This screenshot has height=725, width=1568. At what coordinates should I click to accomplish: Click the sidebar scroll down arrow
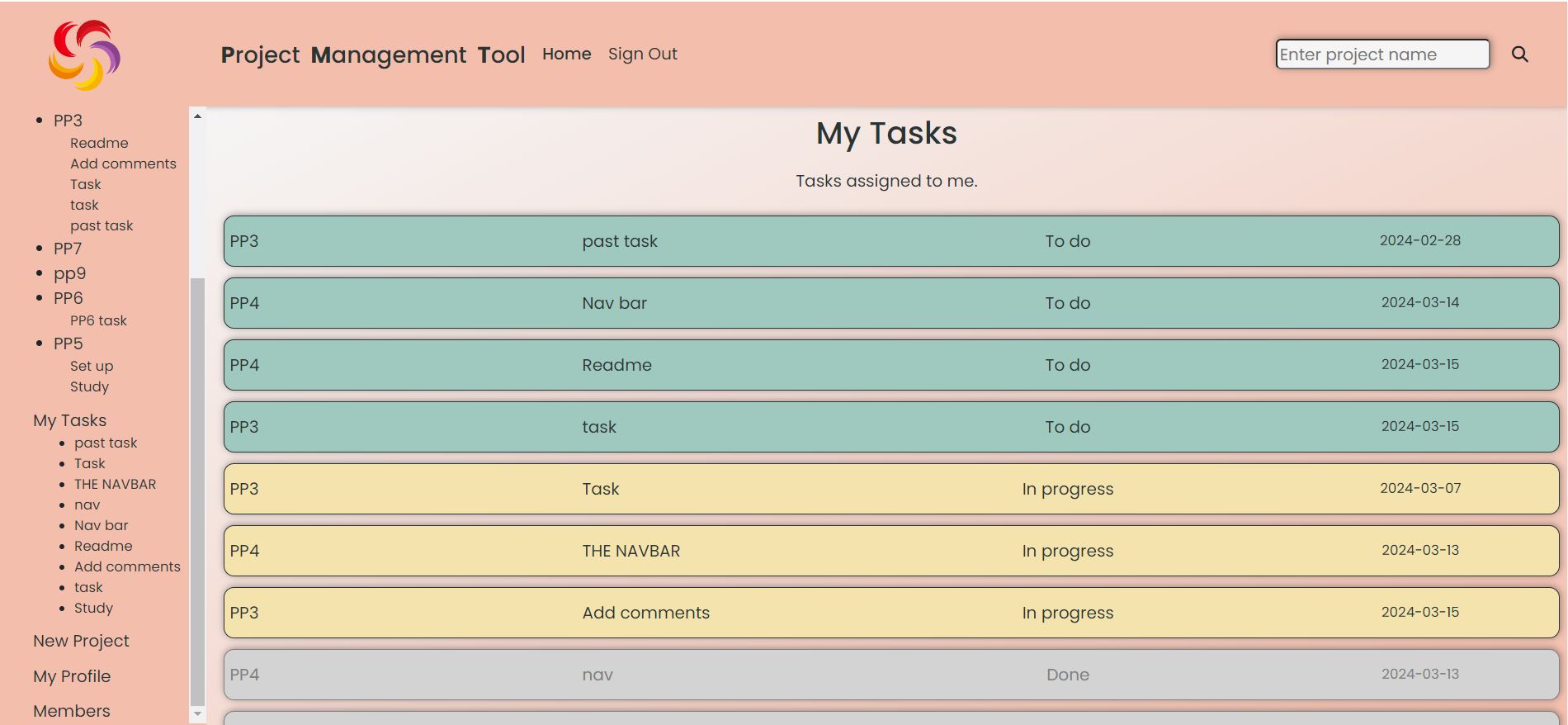pos(197,713)
